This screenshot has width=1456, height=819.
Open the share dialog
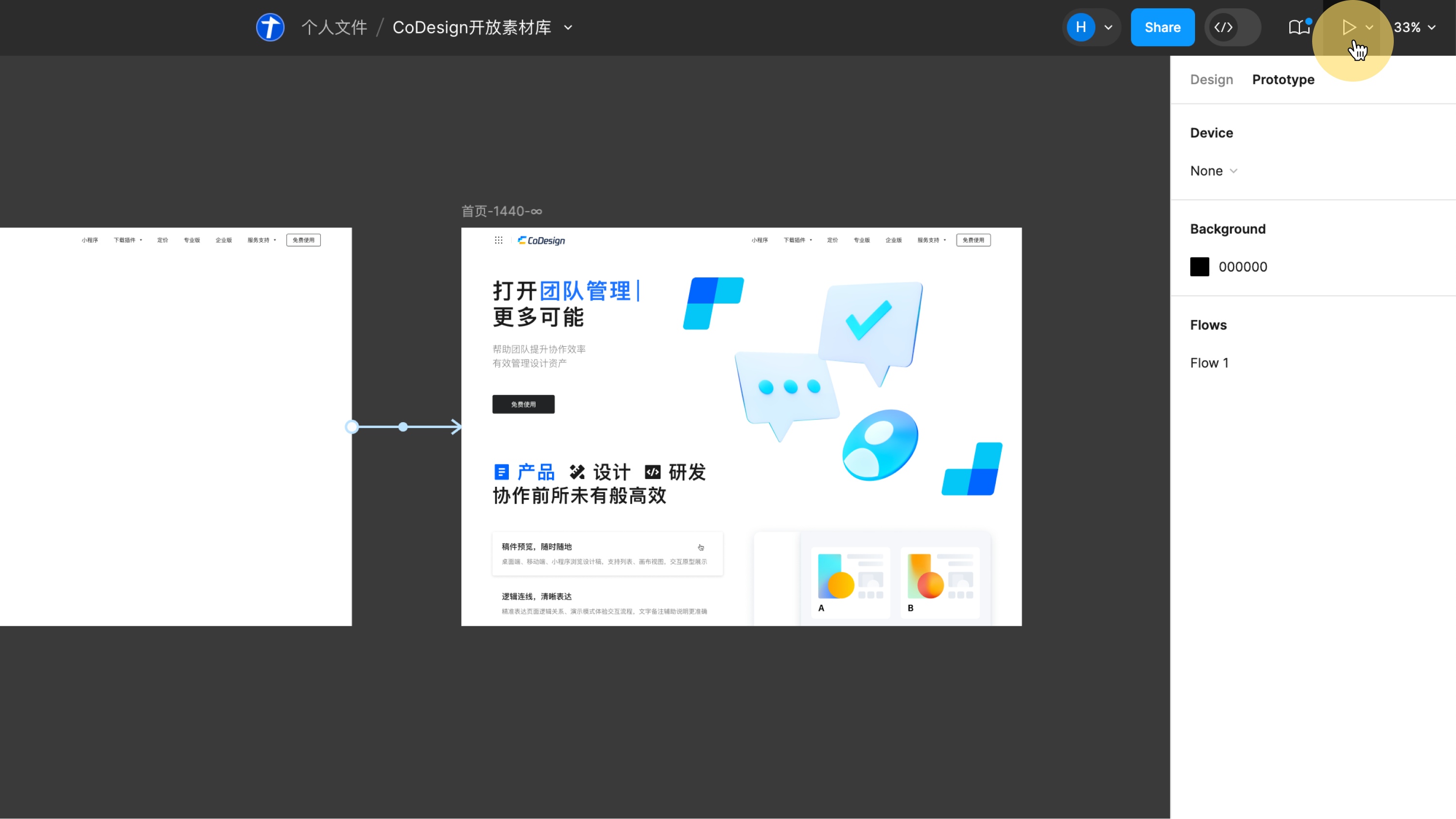point(1162,27)
